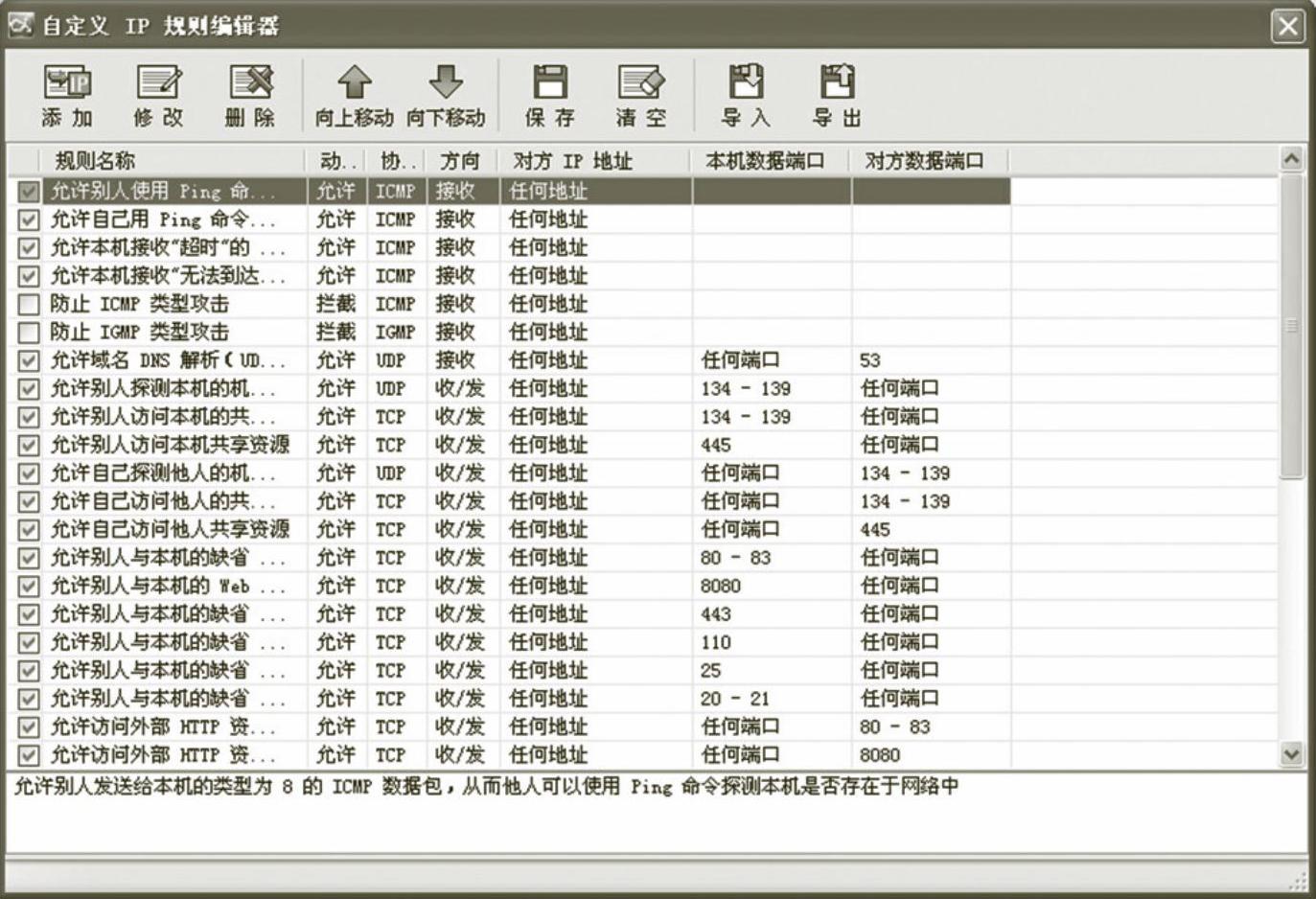
Task: Uncheck the 允许自己访问他人共享资源 checkbox
Action: (x=29, y=529)
